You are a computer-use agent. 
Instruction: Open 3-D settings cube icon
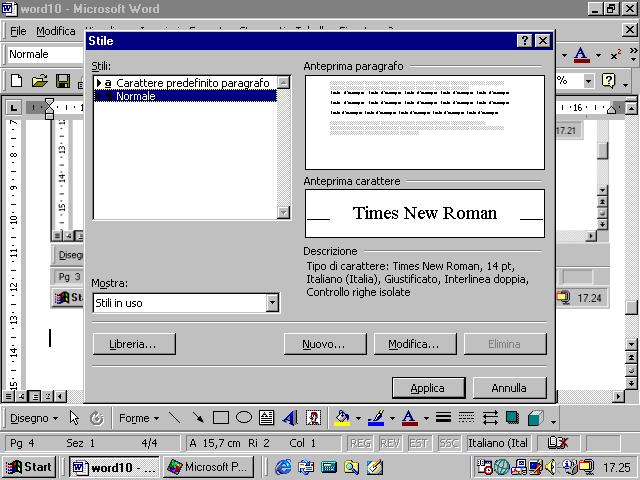coord(536,418)
